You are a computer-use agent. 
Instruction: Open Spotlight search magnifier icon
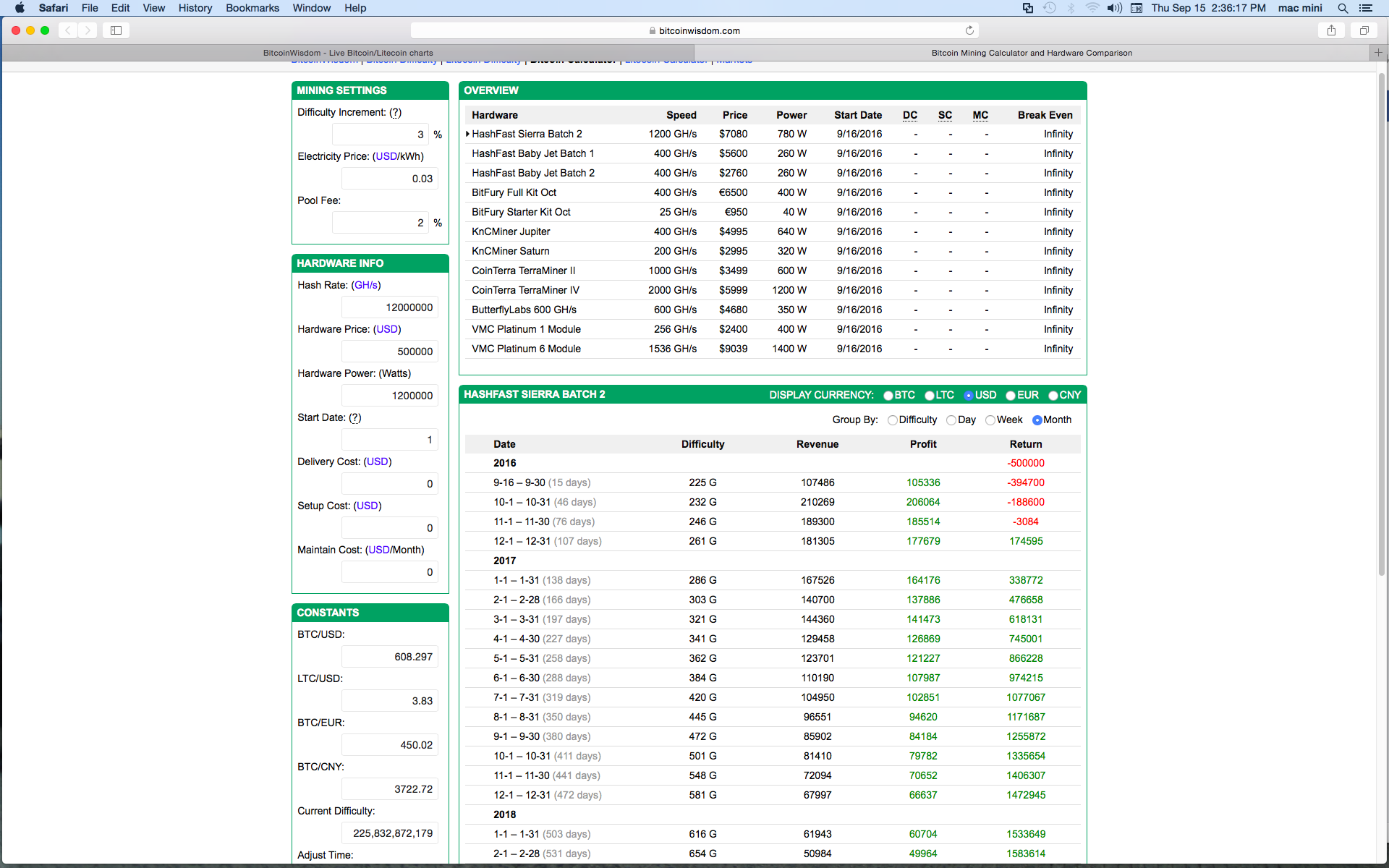(1343, 8)
